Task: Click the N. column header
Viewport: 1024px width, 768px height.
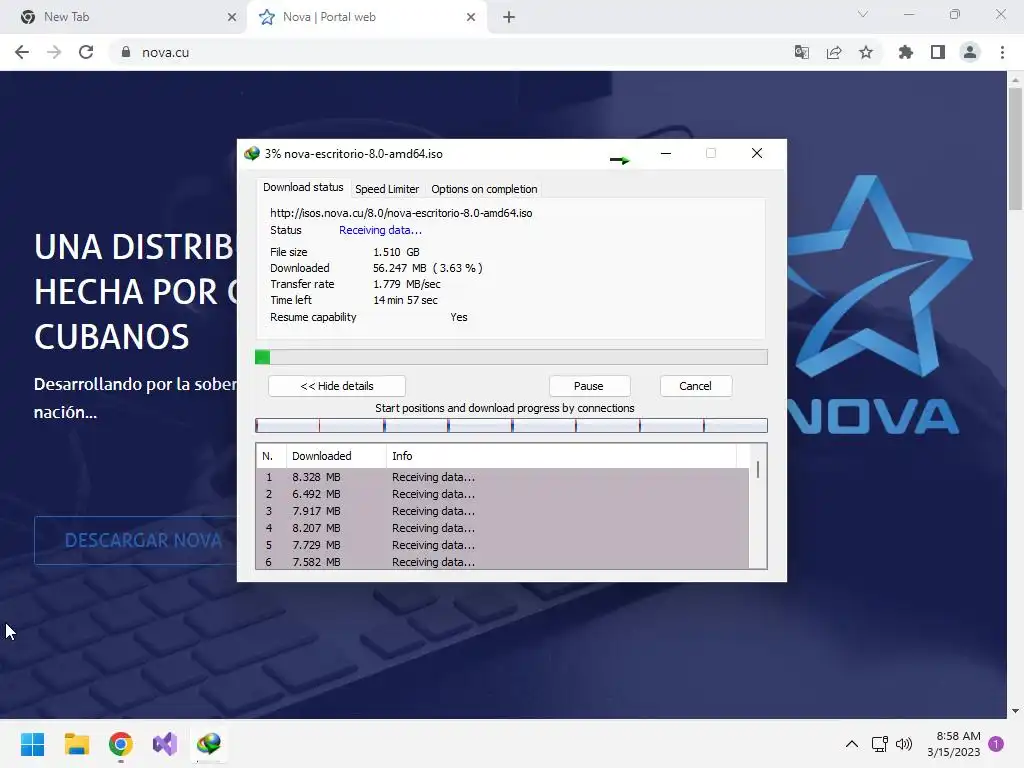Action: (271, 456)
